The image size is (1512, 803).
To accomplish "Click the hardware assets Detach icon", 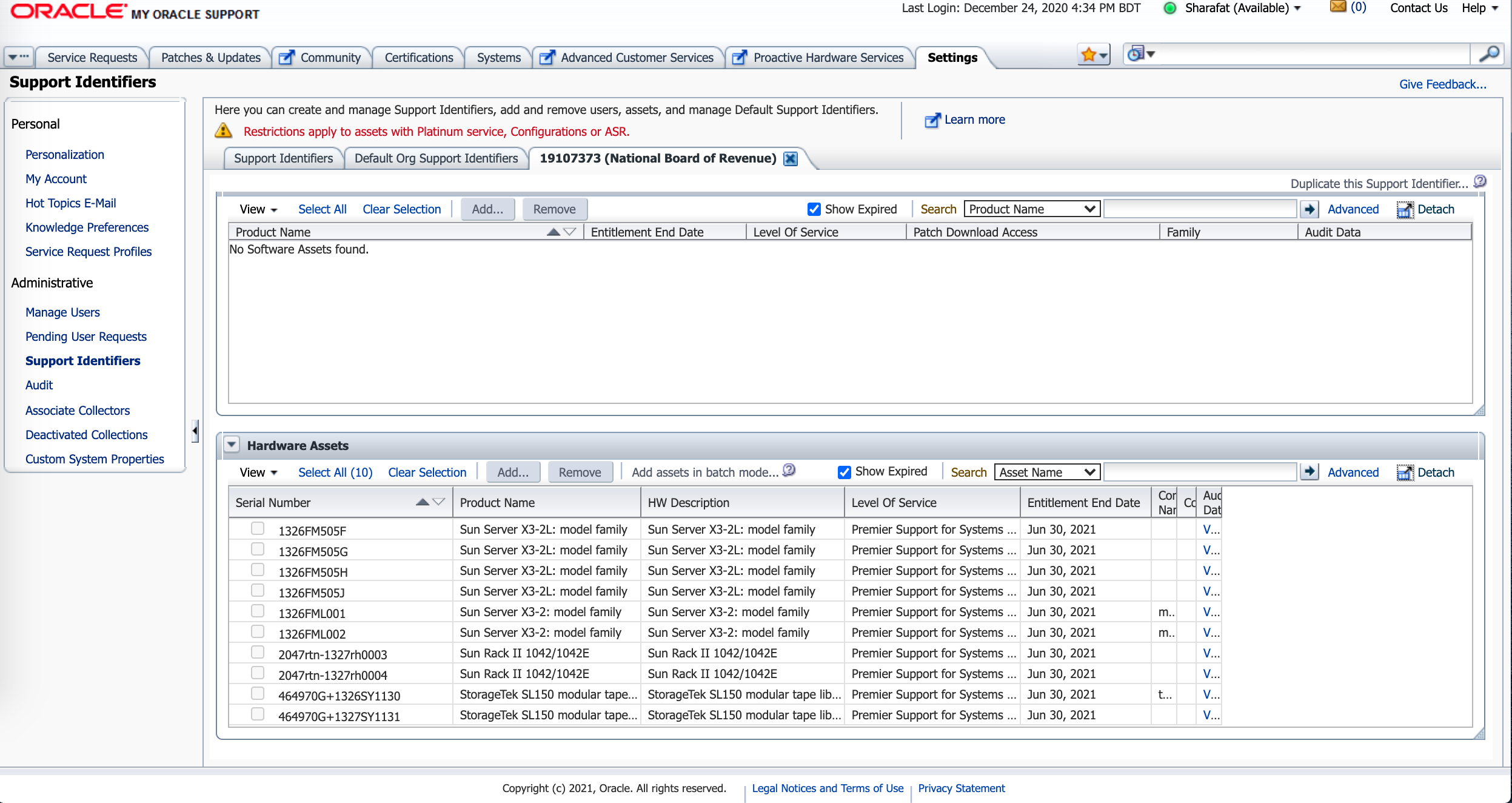I will coord(1405,472).
